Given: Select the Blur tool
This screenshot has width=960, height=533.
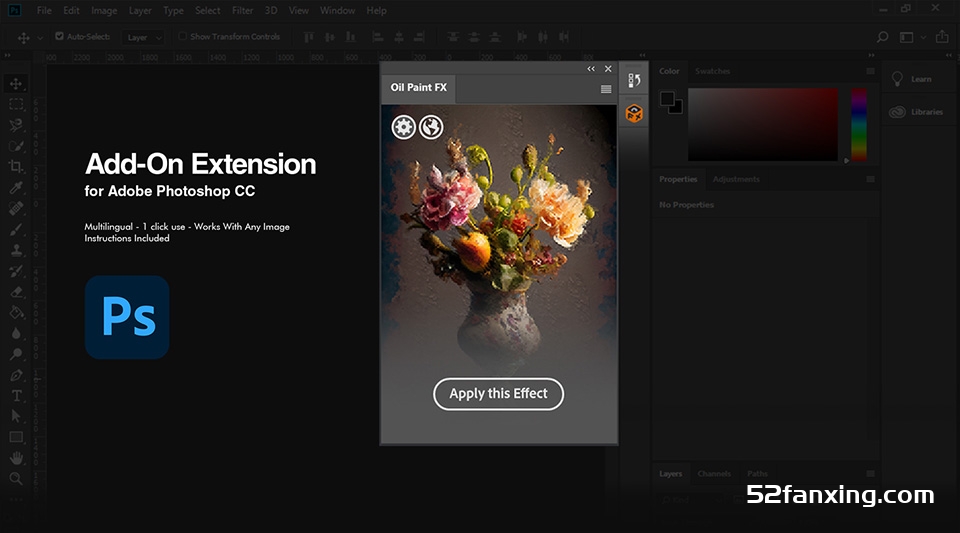Looking at the screenshot, I should click(16, 334).
